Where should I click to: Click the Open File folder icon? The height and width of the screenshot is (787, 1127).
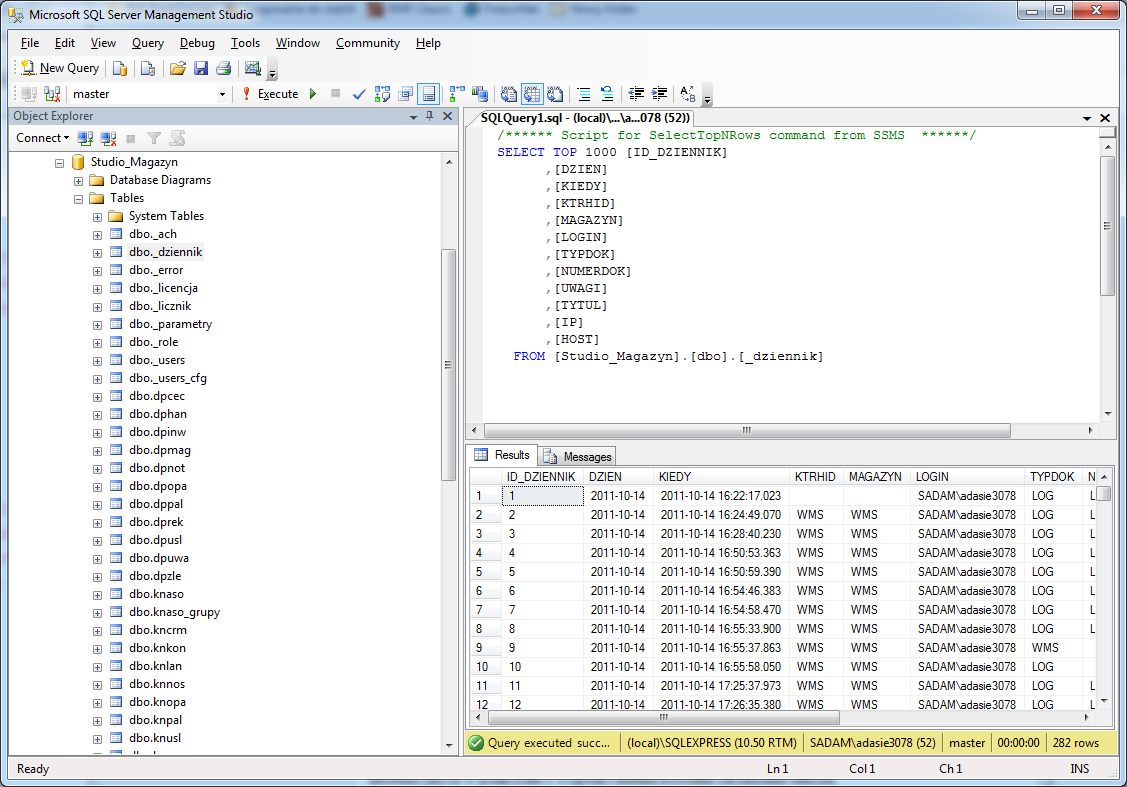coord(178,68)
